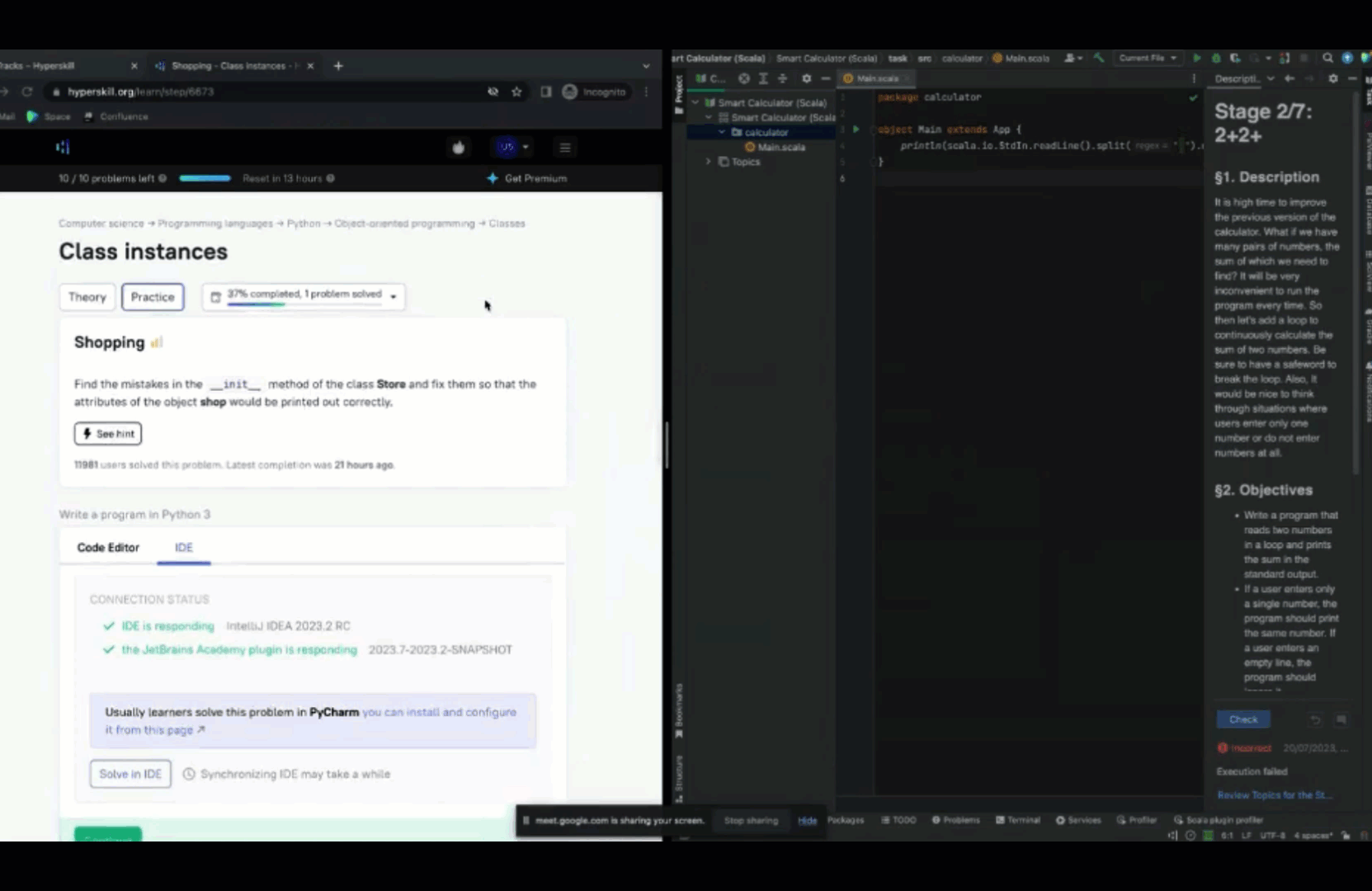Open the Profiler tool window
1372x891 pixels.
(1137, 820)
